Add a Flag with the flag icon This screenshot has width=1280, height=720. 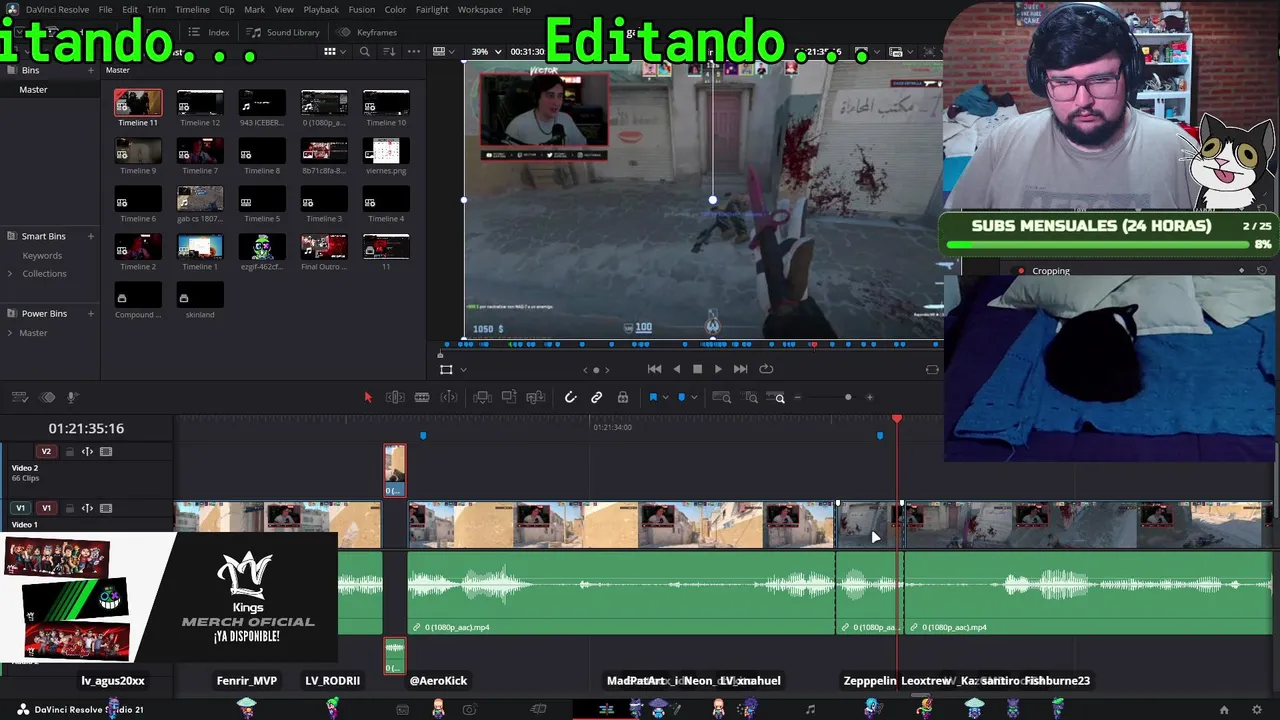[x=653, y=398]
